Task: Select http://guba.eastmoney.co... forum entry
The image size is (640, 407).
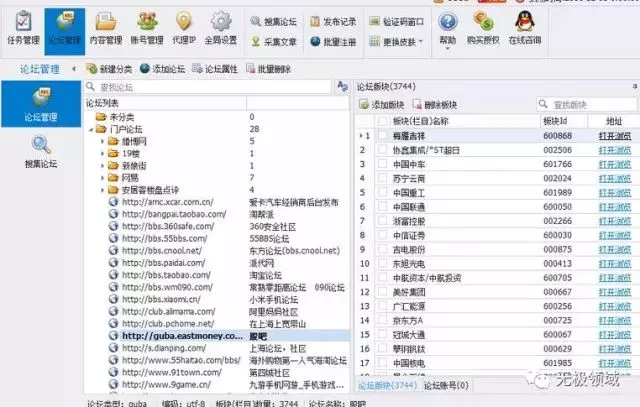Action: coord(182,336)
